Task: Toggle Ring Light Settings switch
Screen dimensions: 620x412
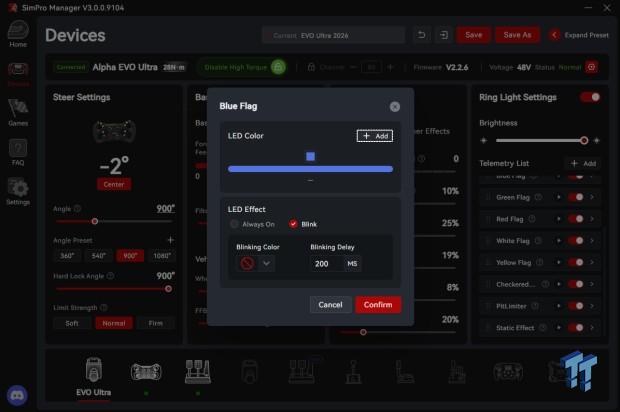Action: [590, 97]
